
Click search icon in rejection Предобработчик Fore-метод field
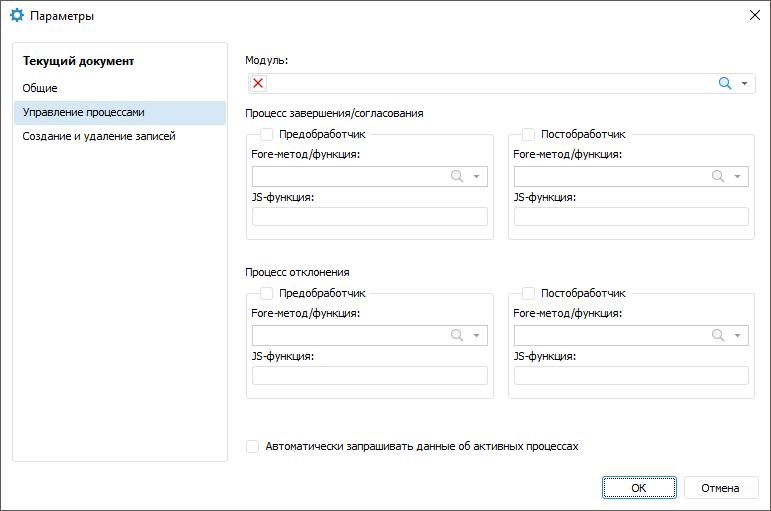[457, 335]
